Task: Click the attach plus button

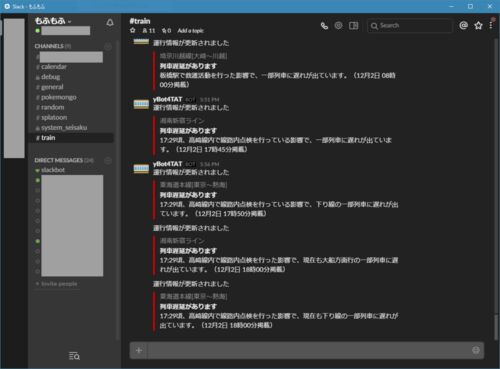Action: click(139, 350)
